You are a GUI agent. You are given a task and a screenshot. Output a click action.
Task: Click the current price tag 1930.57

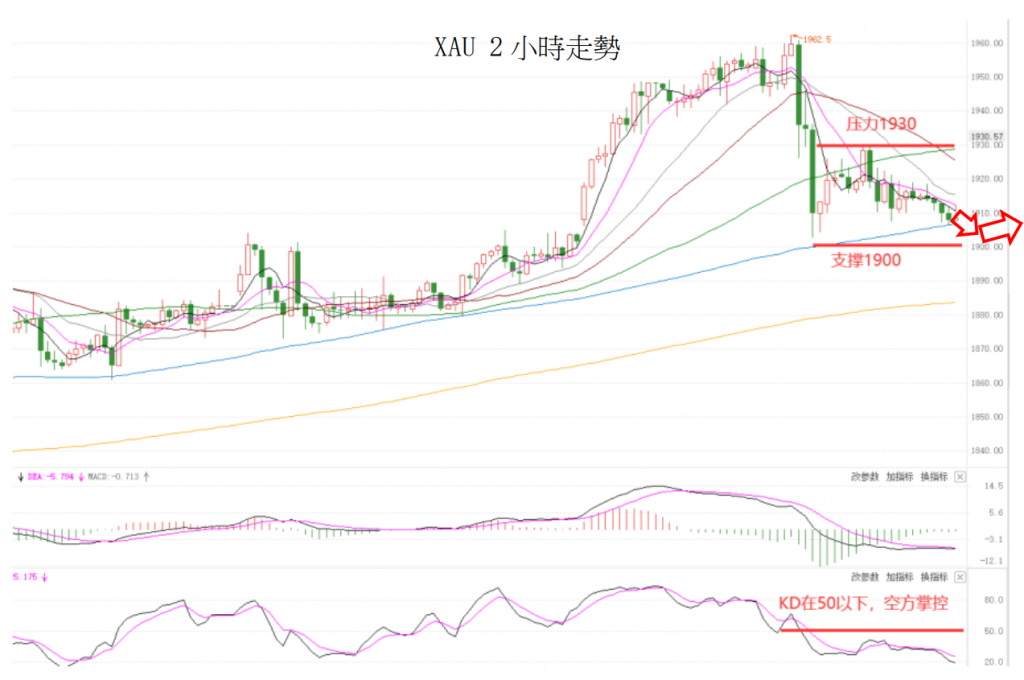pos(987,137)
